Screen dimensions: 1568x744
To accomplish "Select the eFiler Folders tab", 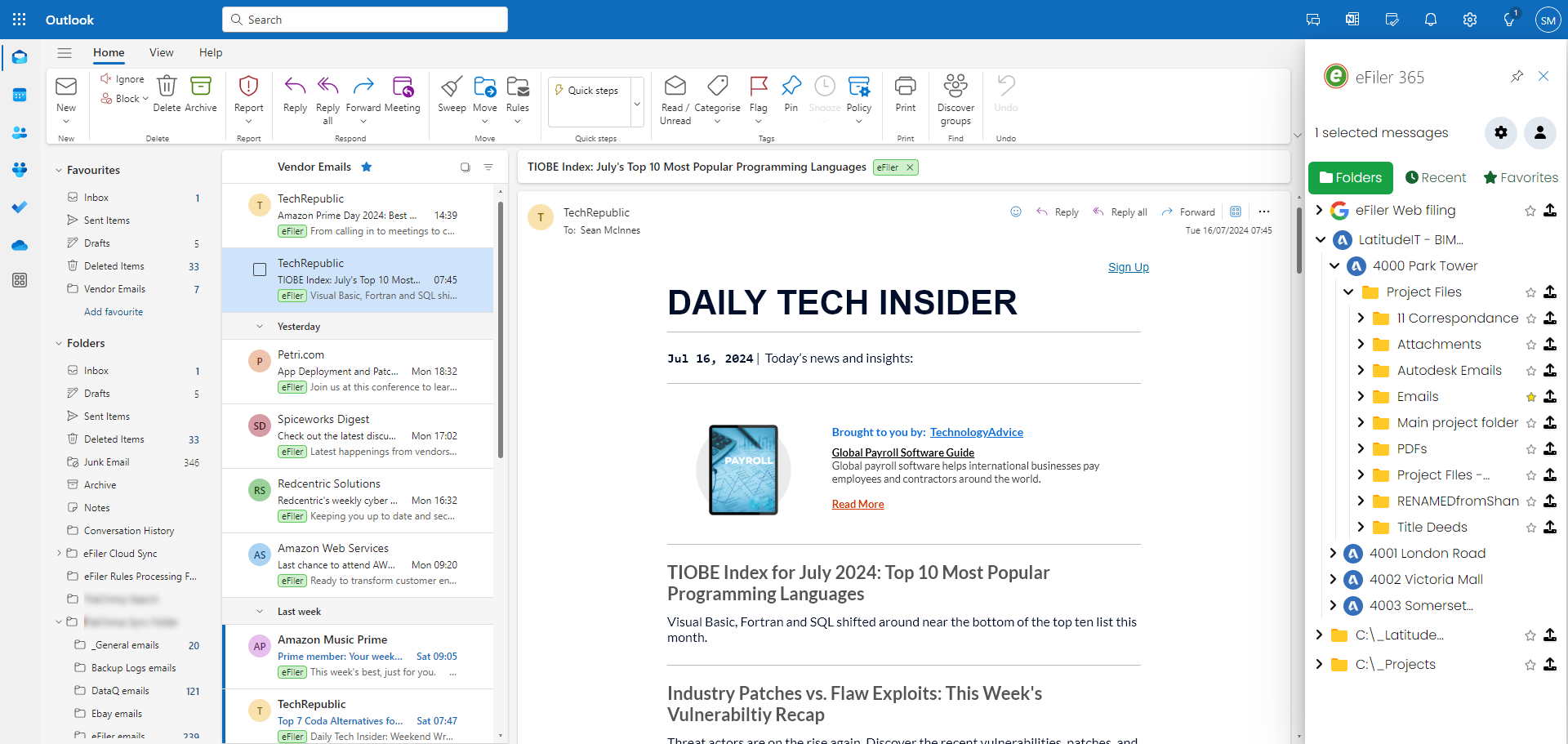I will (x=1351, y=178).
